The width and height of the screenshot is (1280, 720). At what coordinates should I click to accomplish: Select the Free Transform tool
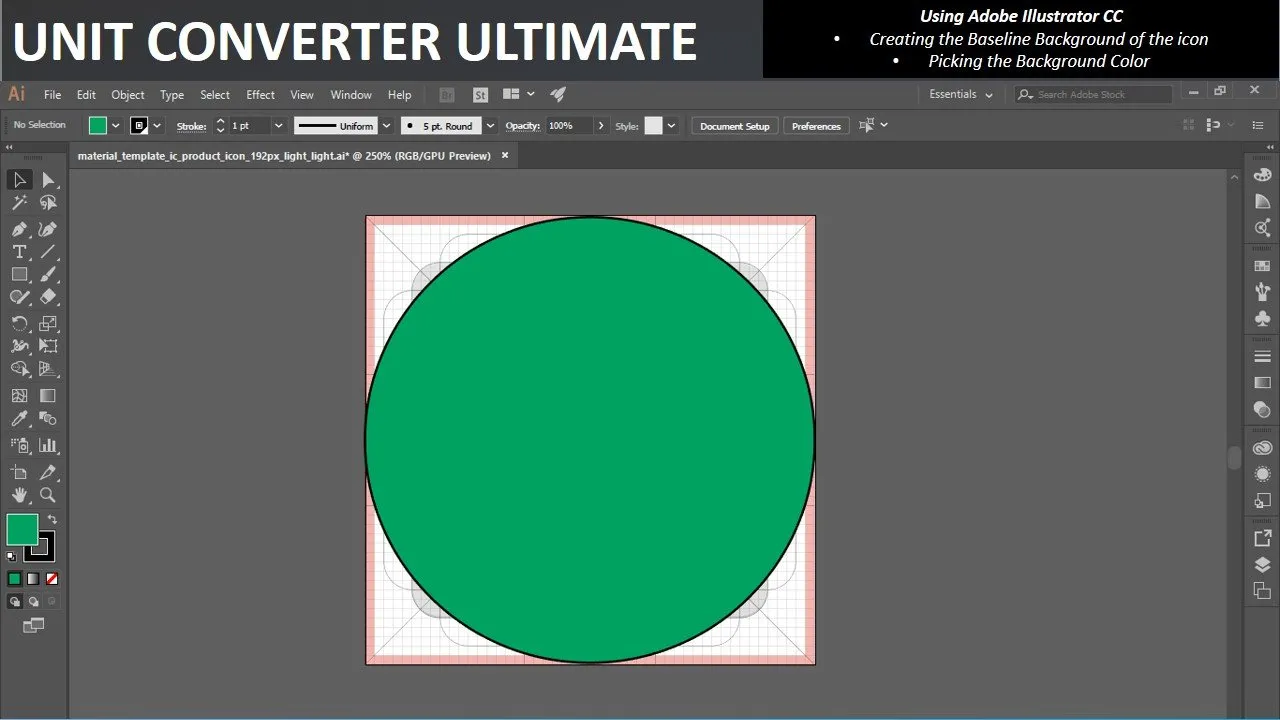47,346
